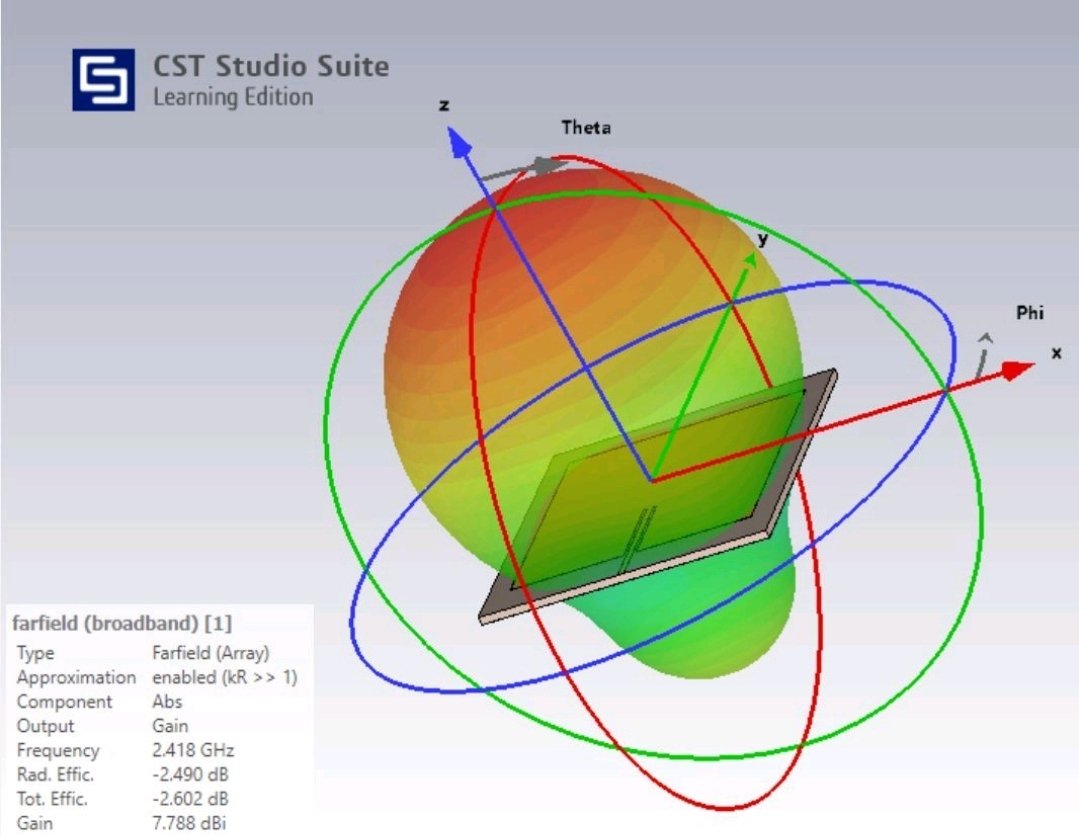Click the 'enabled (kR >> 1)' approximation value
Image resolution: width=1079 pixels, height=836 pixels.
coord(225,677)
